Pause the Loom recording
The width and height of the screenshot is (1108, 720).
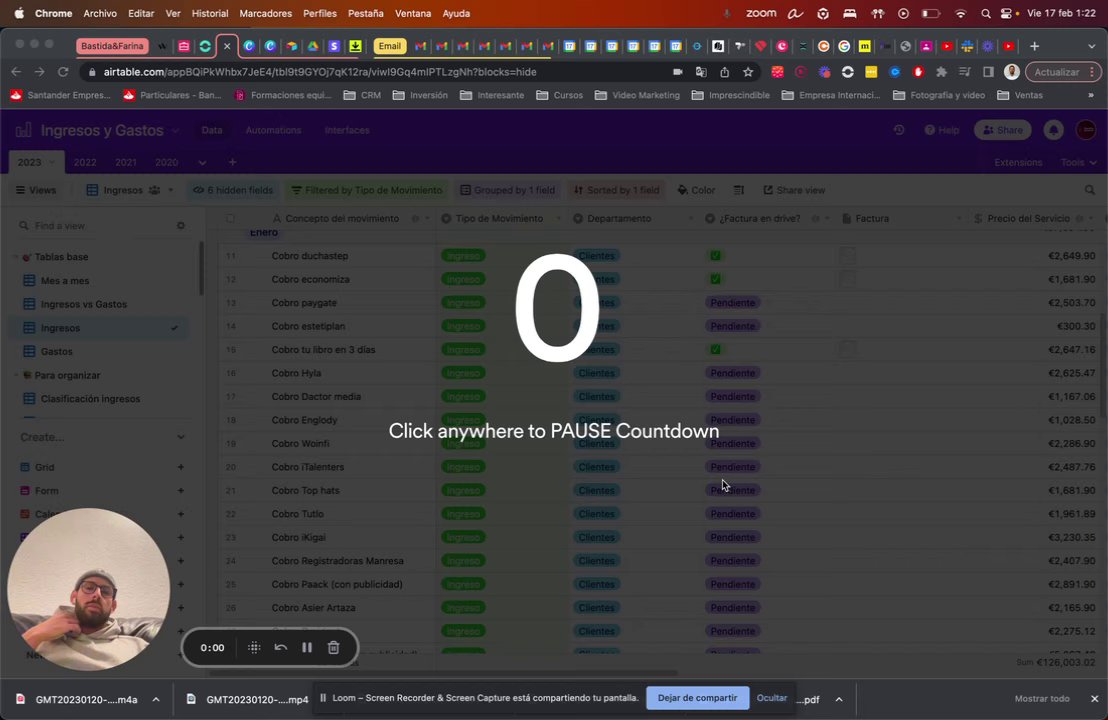click(x=307, y=647)
